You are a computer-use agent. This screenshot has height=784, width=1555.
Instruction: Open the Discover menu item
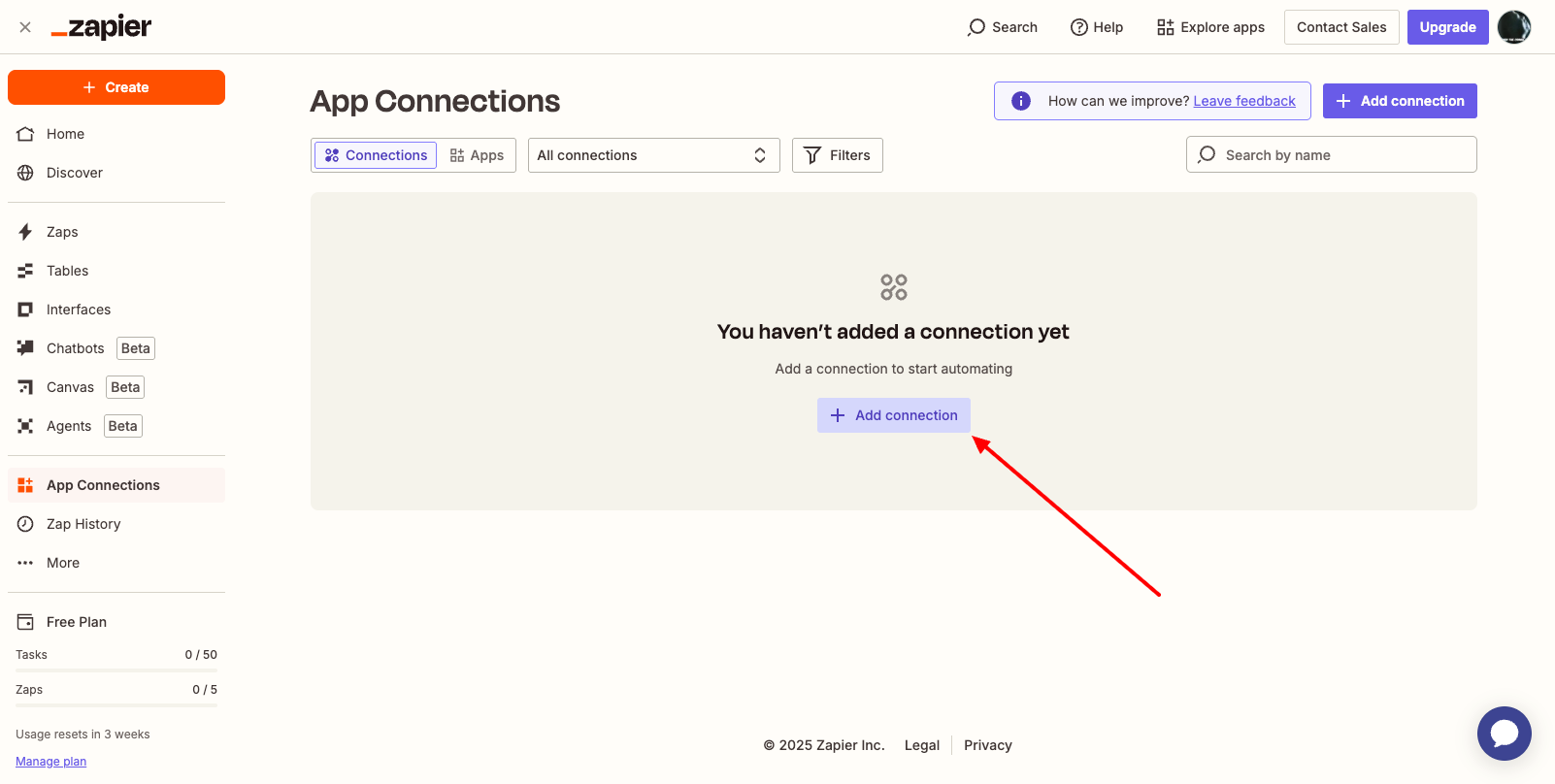(x=116, y=173)
